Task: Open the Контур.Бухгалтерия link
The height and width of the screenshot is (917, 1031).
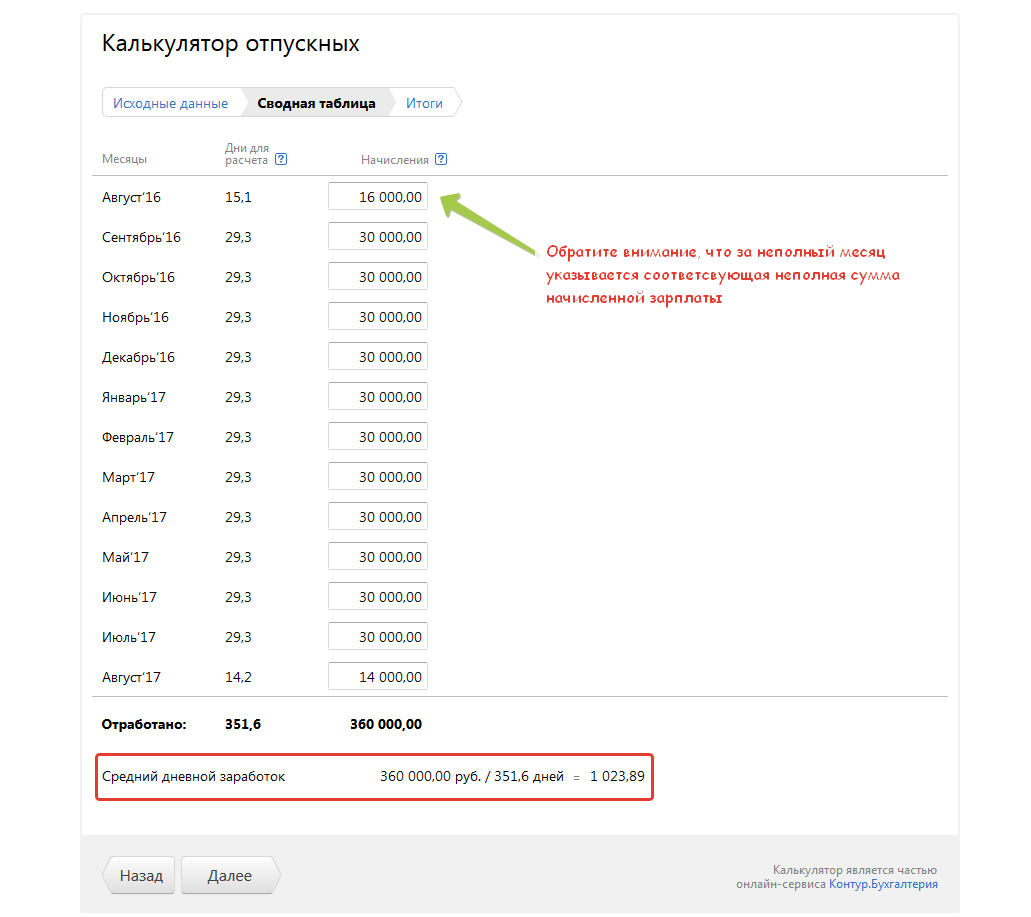Action: pyautogui.click(x=883, y=884)
